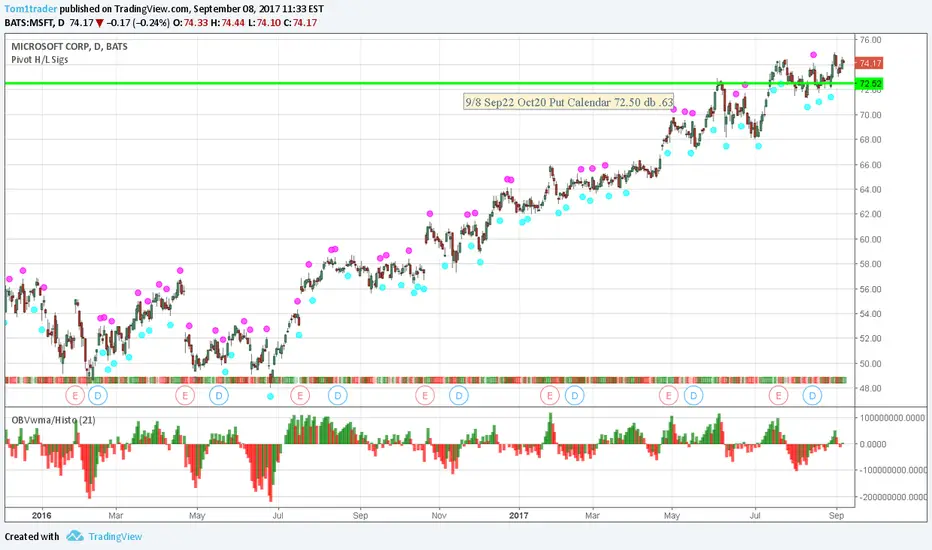The image size is (932, 550).
Task: Open the Tom1trader author profile link
Action: point(30,9)
